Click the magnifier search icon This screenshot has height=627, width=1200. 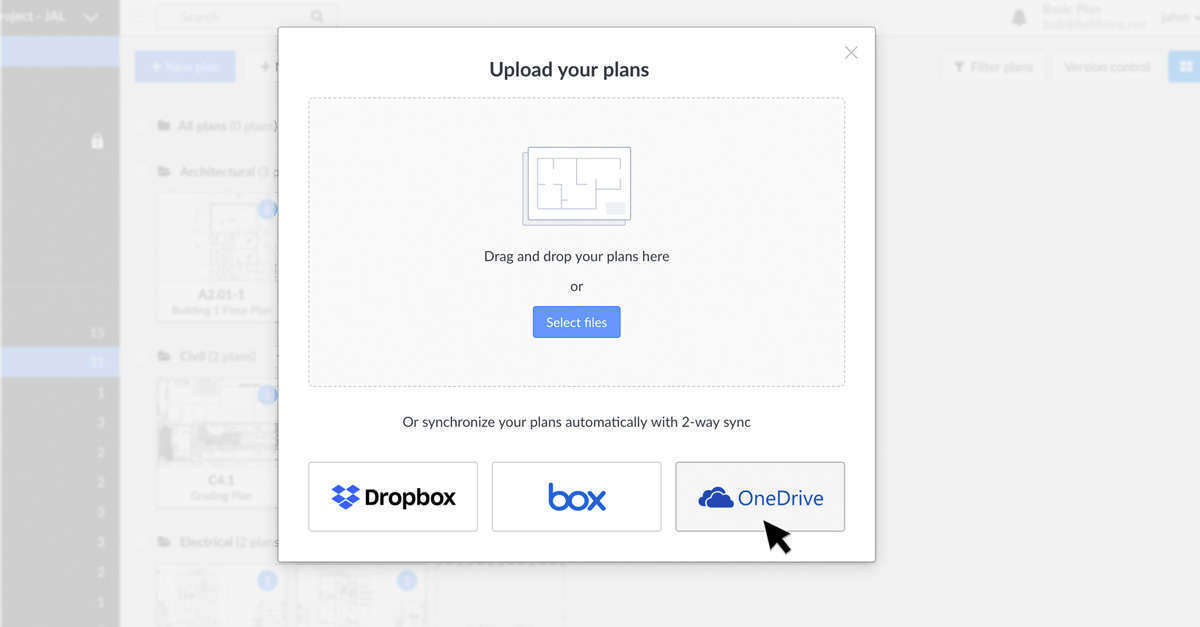pos(317,17)
